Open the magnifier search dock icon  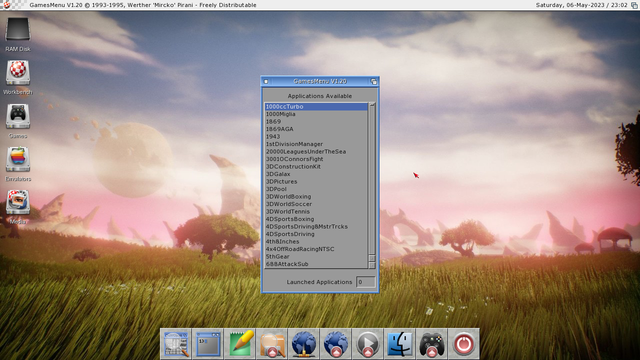tap(176, 344)
